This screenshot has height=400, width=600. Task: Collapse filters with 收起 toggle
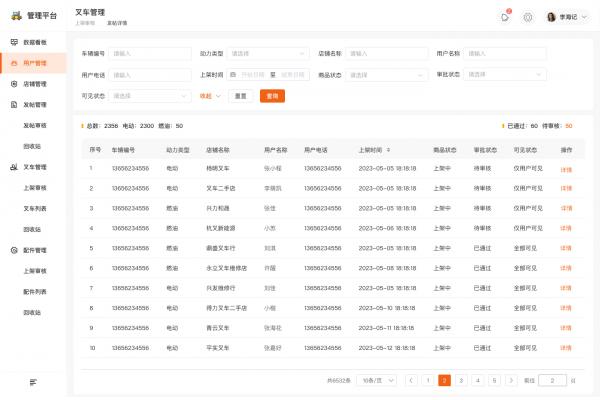pos(209,96)
